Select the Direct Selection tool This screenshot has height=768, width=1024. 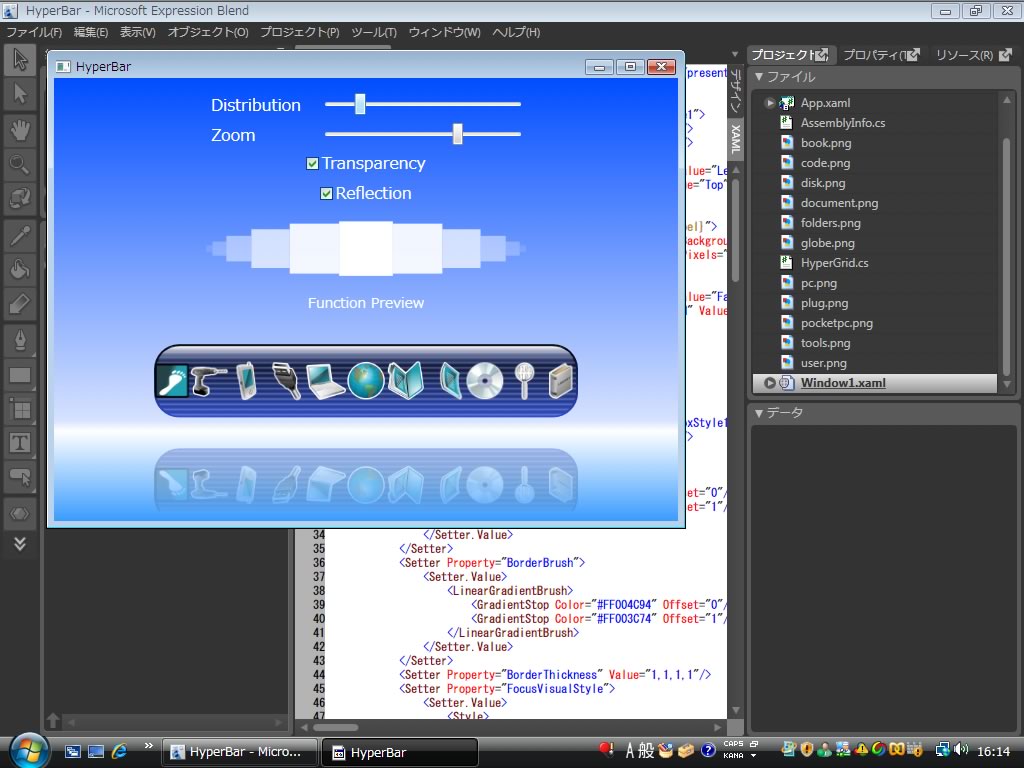[20, 94]
